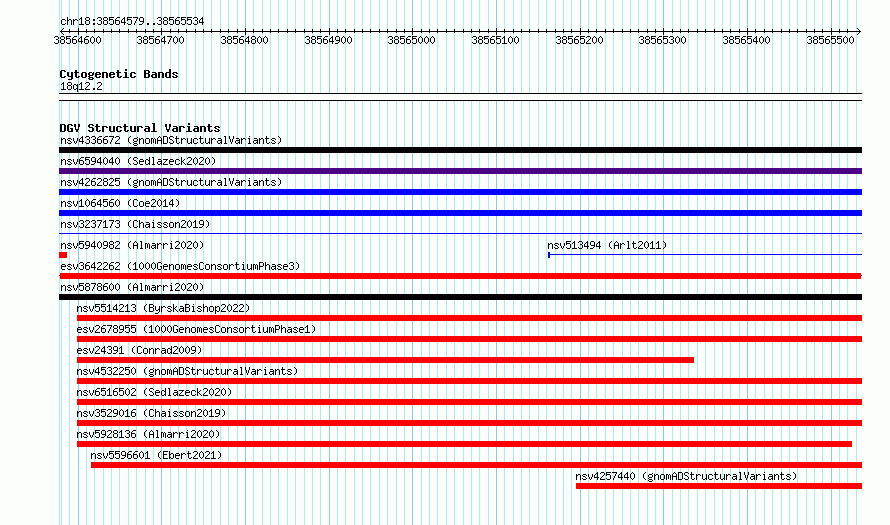Click the nsv4532250 gnomADStructuralVariants label
The height and width of the screenshot is (525, 890).
[x=187, y=371]
